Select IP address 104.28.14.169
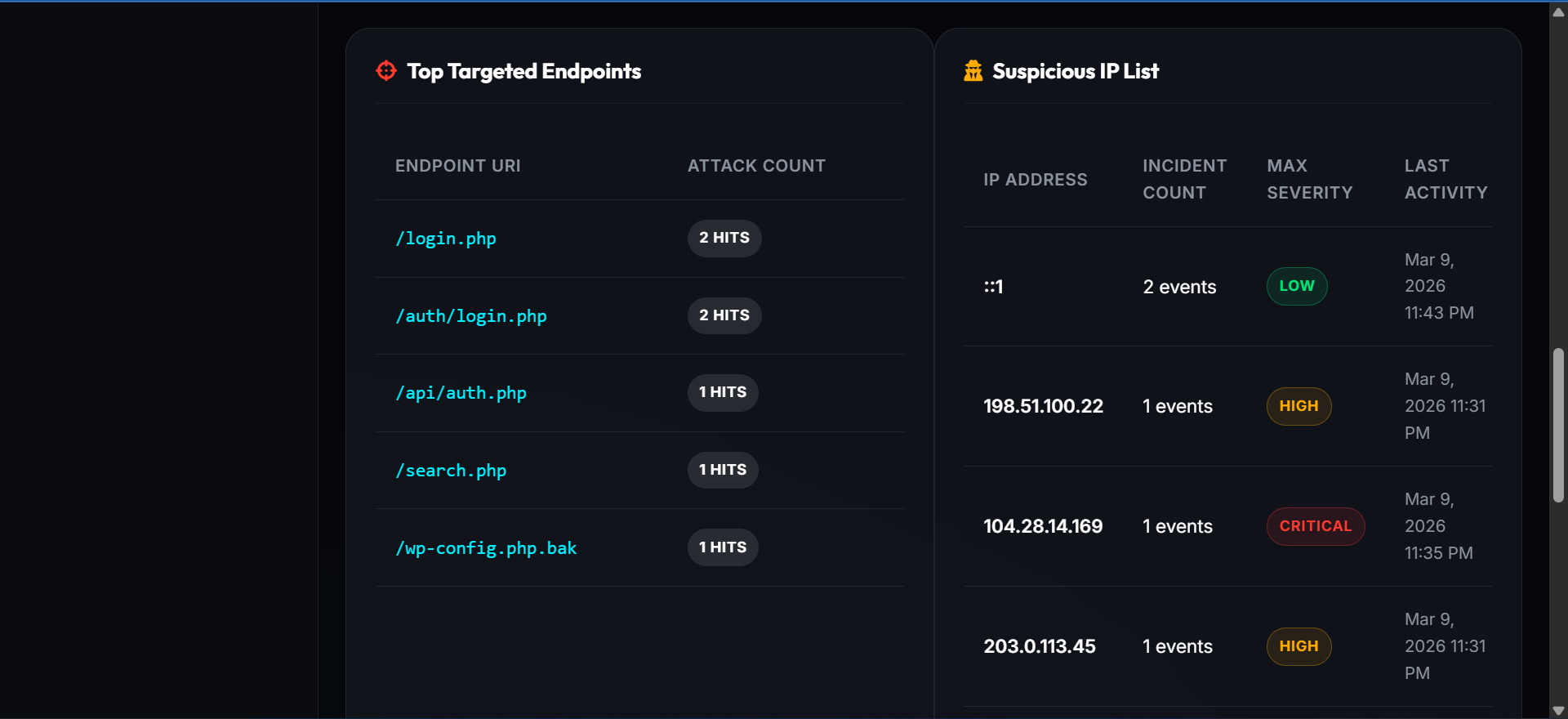1568x719 pixels. [1043, 526]
